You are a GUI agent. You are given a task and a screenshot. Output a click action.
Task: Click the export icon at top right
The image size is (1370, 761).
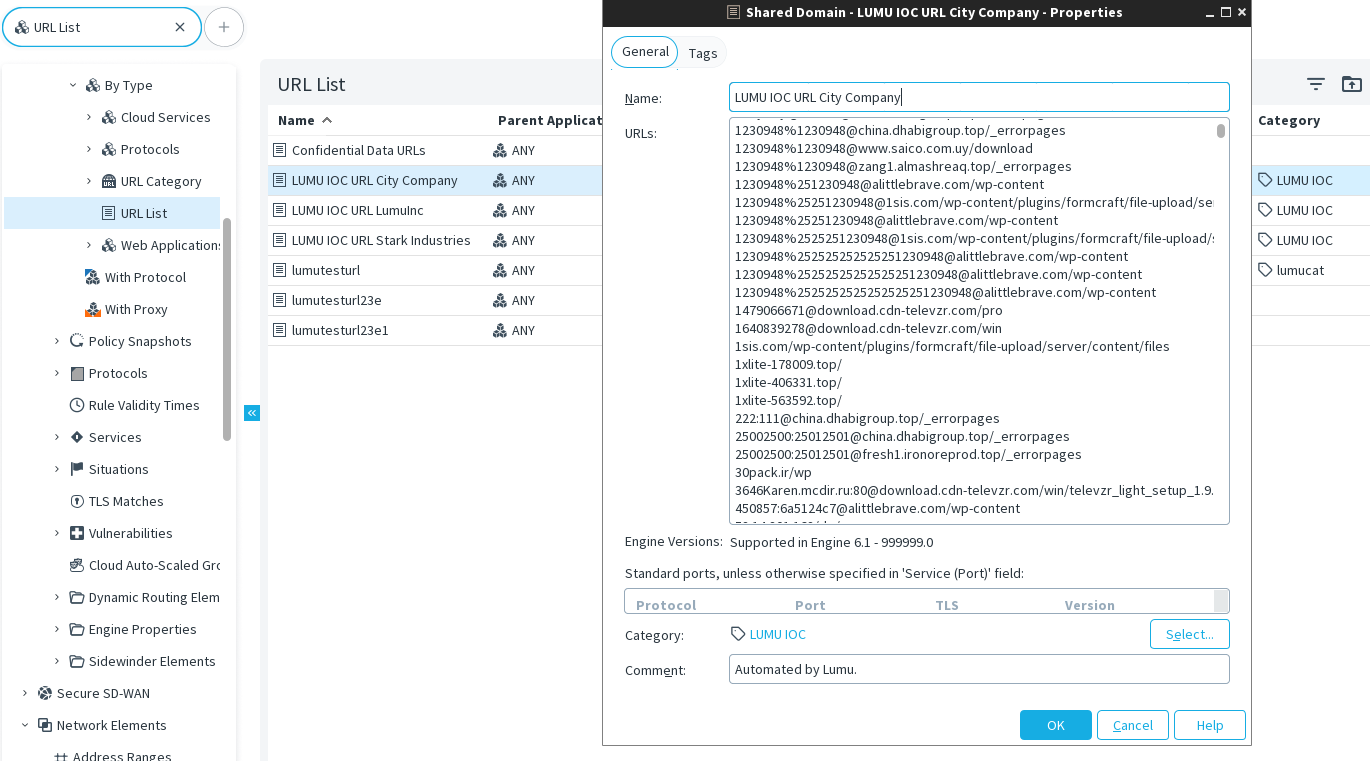1351,85
